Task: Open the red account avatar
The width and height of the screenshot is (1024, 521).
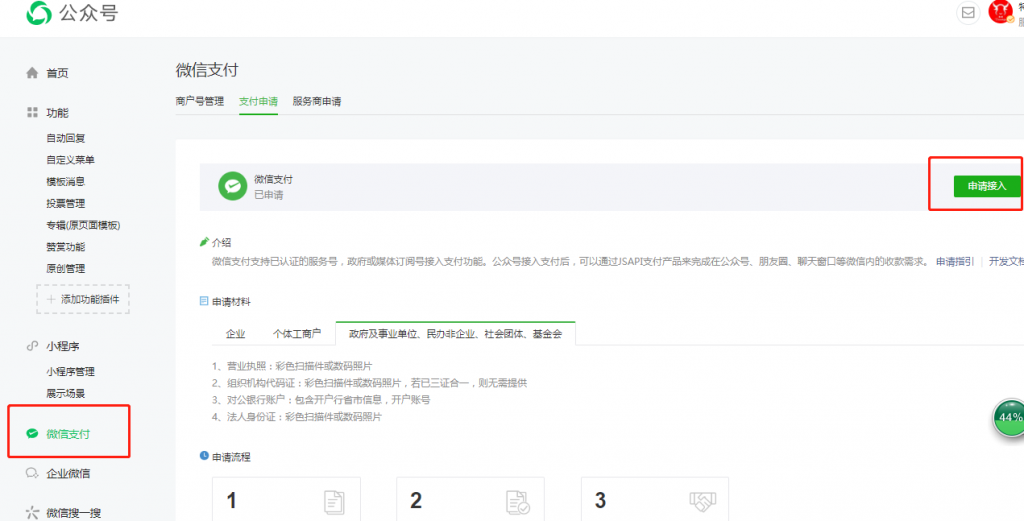Action: point(1000,12)
